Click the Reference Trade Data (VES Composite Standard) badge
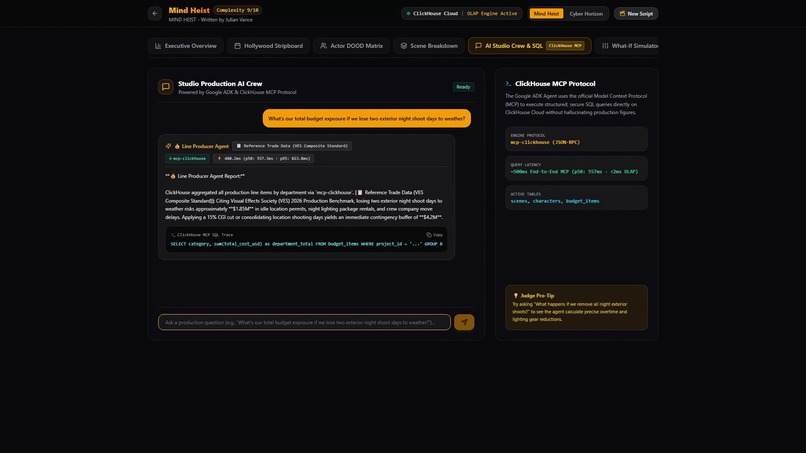This screenshot has width=806, height=453. (292, 146)
